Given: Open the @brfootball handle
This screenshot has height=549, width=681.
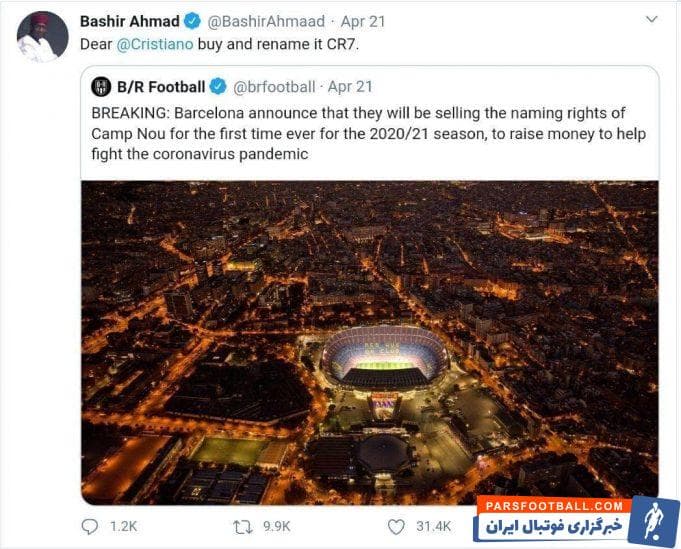Looking at the screenshot, I should pos(273,87).
